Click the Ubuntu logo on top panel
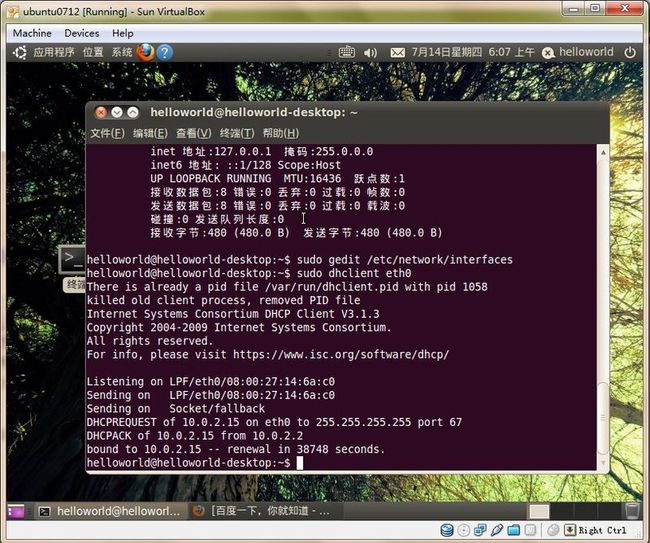 coord(19,53)
